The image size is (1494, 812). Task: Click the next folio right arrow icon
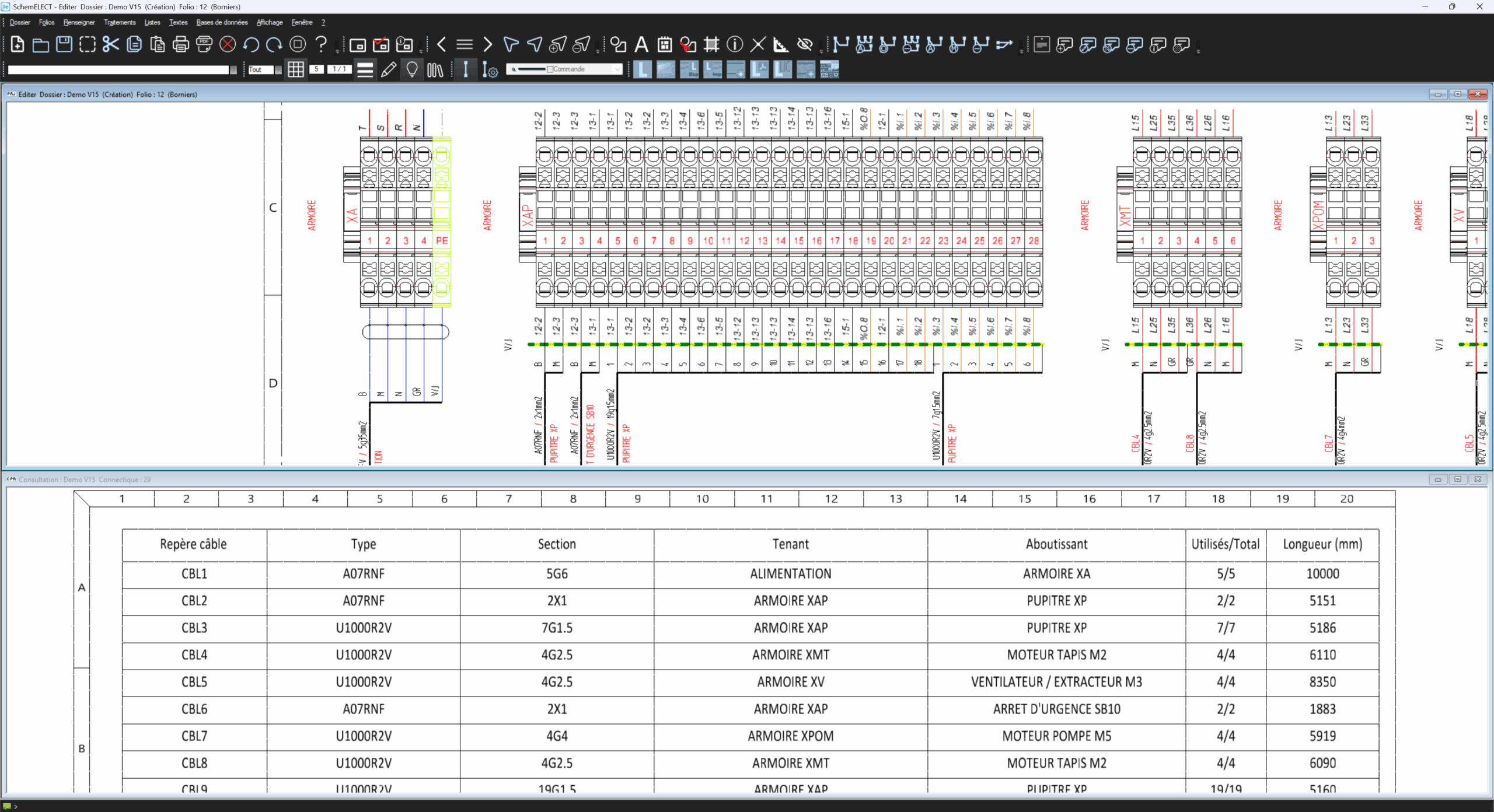point(488,44)
